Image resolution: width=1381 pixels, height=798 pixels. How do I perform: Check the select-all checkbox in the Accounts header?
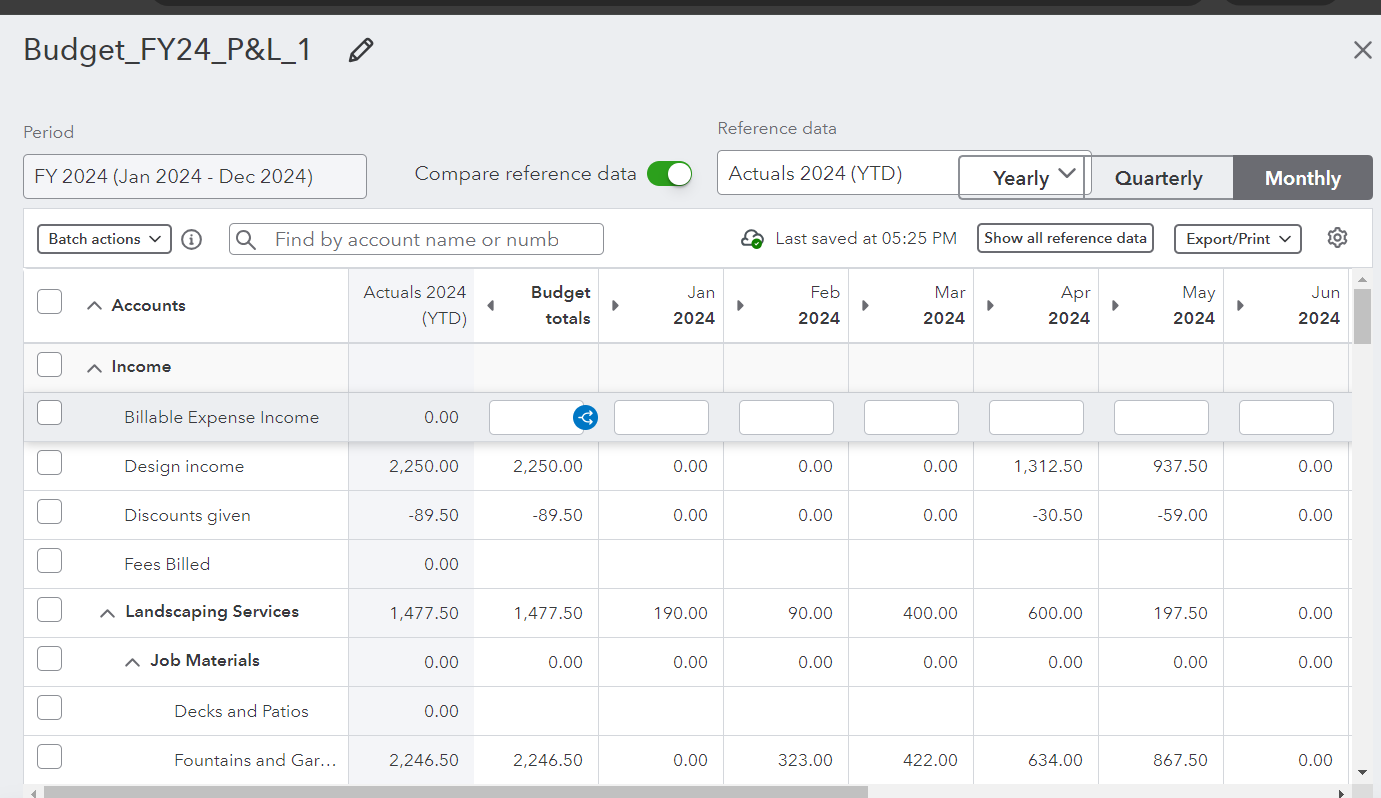(49, 301)
